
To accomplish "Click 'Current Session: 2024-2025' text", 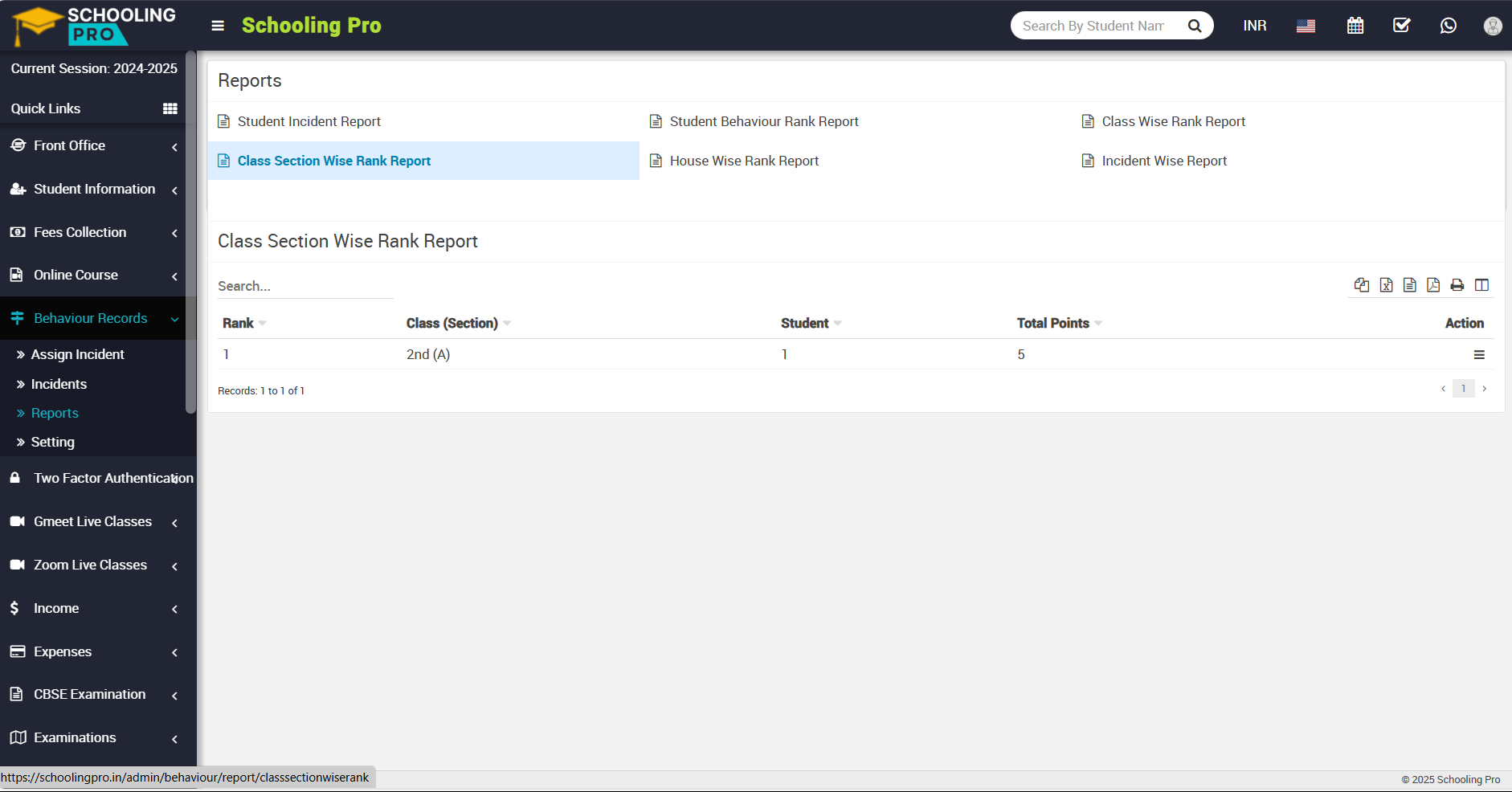I will click(94, 68).
